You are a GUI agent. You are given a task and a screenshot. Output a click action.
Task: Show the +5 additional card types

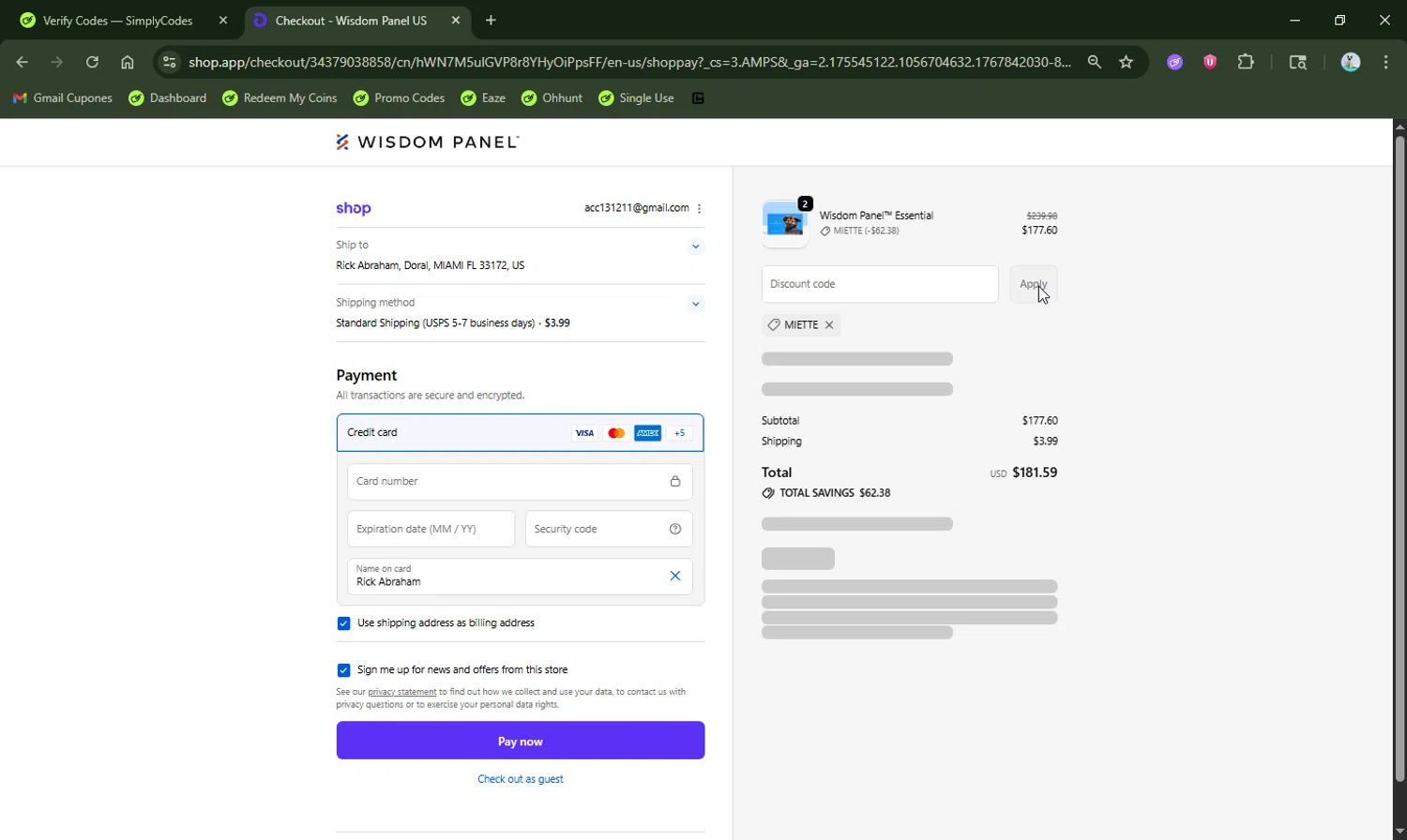pyautogui.click(x=679, y=432)
